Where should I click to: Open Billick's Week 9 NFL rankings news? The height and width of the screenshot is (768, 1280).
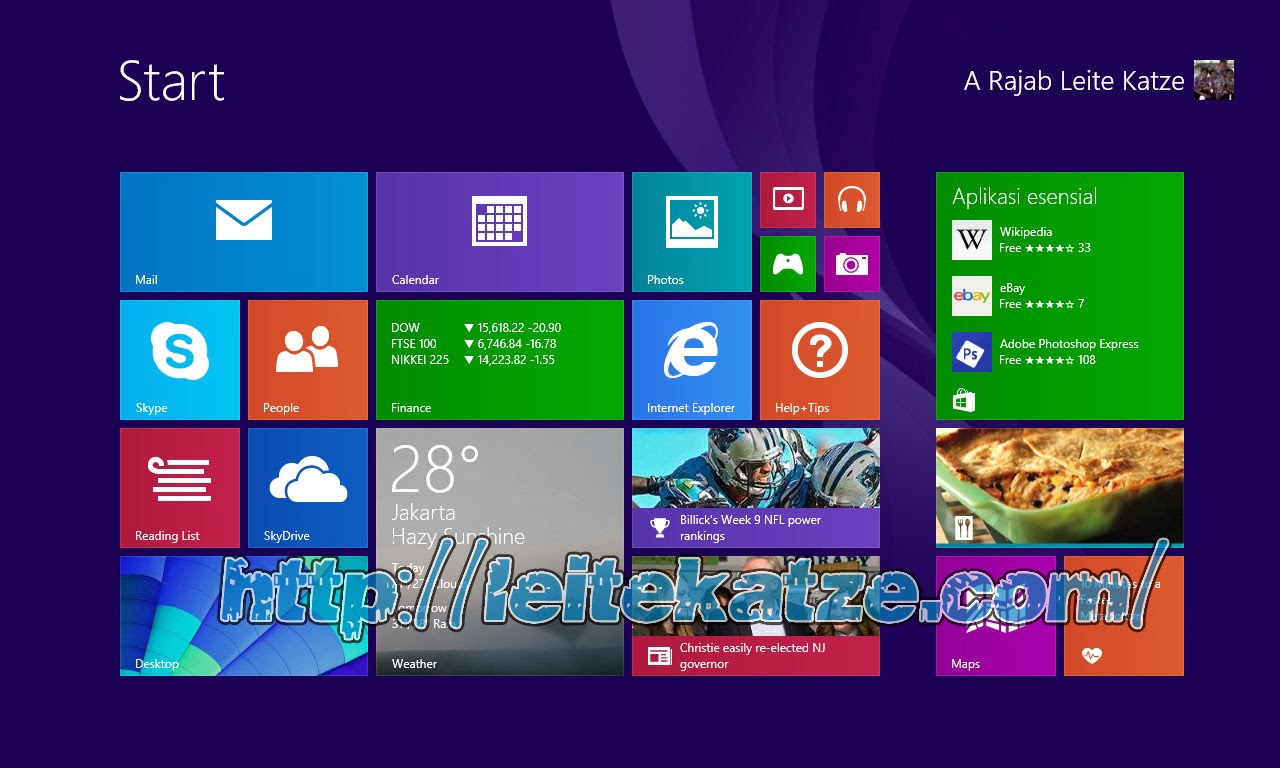(x=756, y=488)
